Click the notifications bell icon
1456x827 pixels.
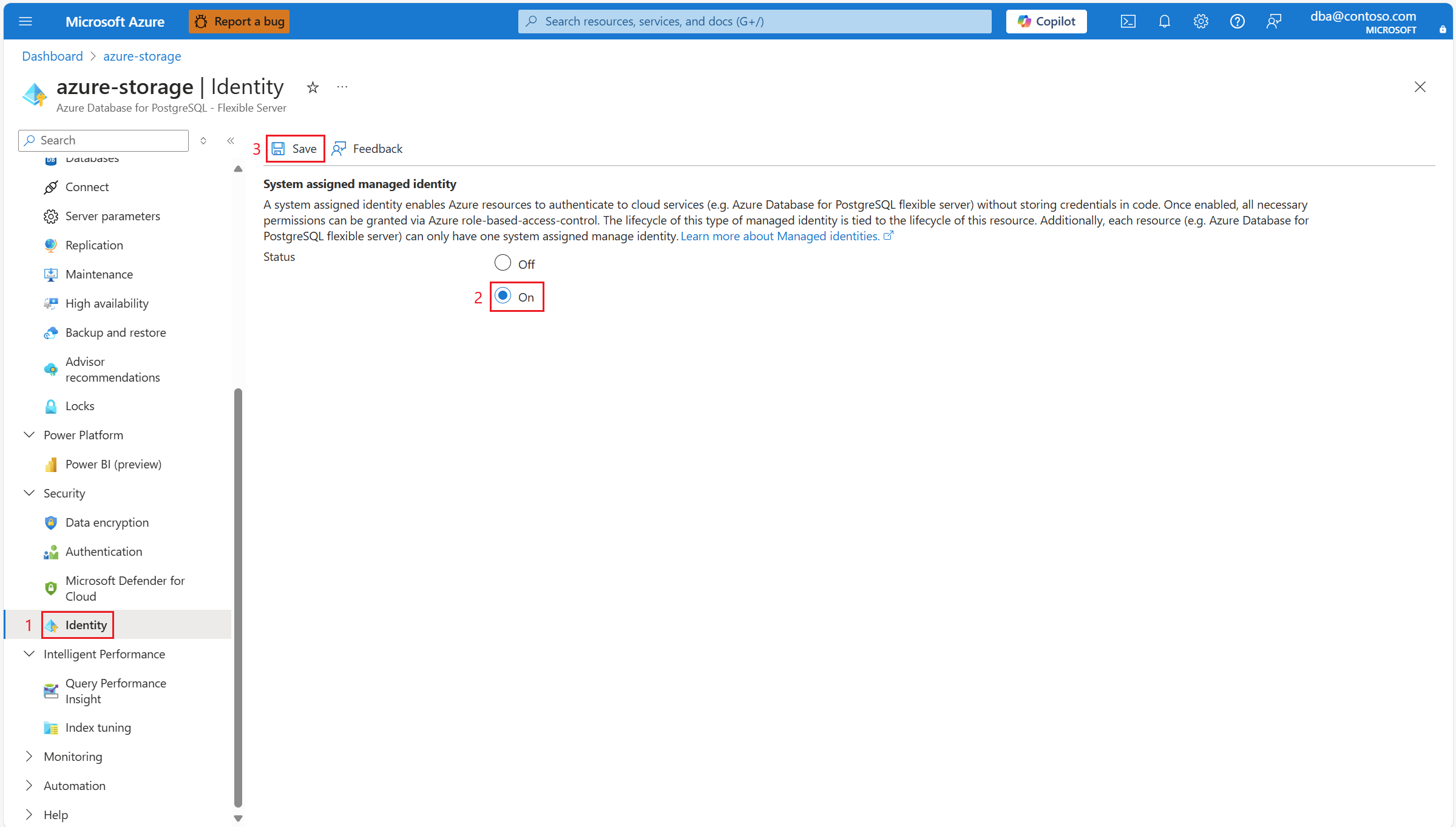(x=1164, y=21)
